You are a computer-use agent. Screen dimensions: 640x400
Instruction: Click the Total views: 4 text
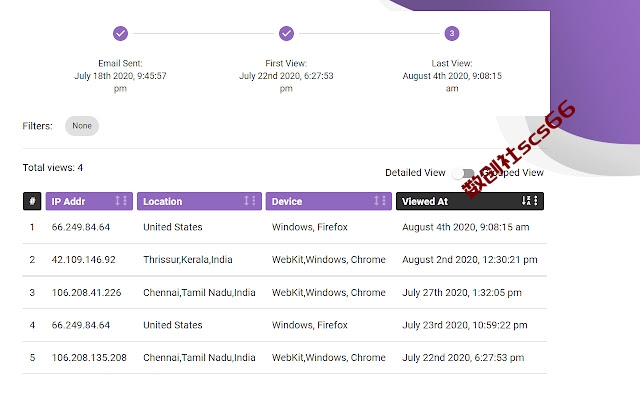[53, 168]
